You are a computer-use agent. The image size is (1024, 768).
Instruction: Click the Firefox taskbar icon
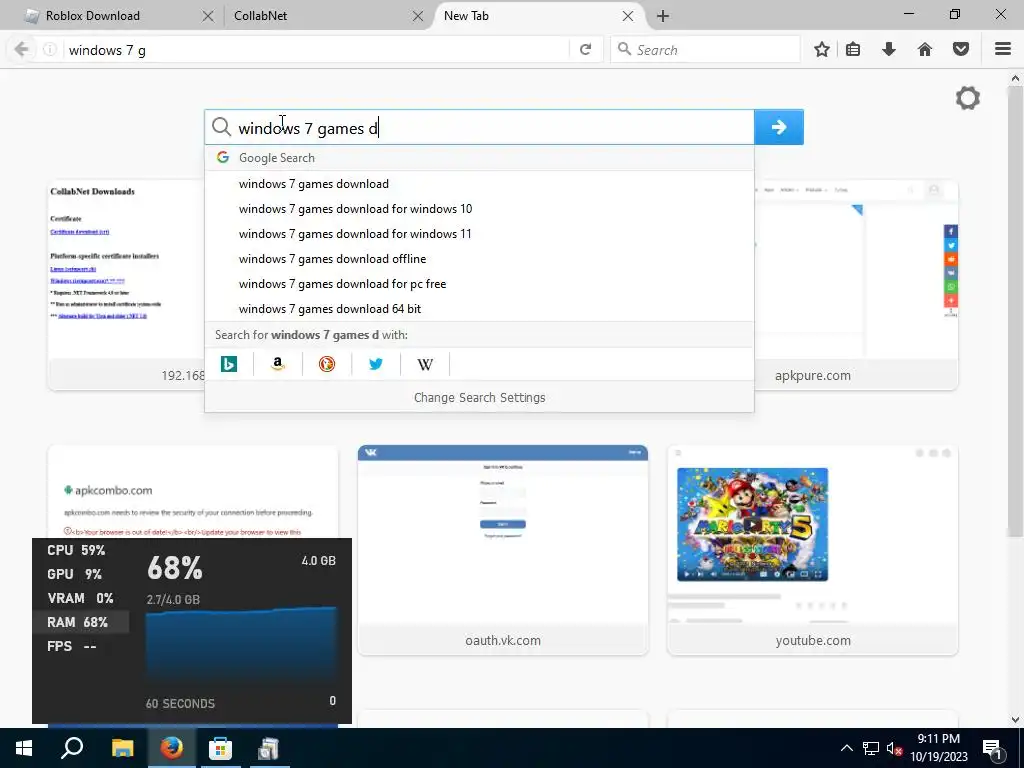click(x=172, y=748)
